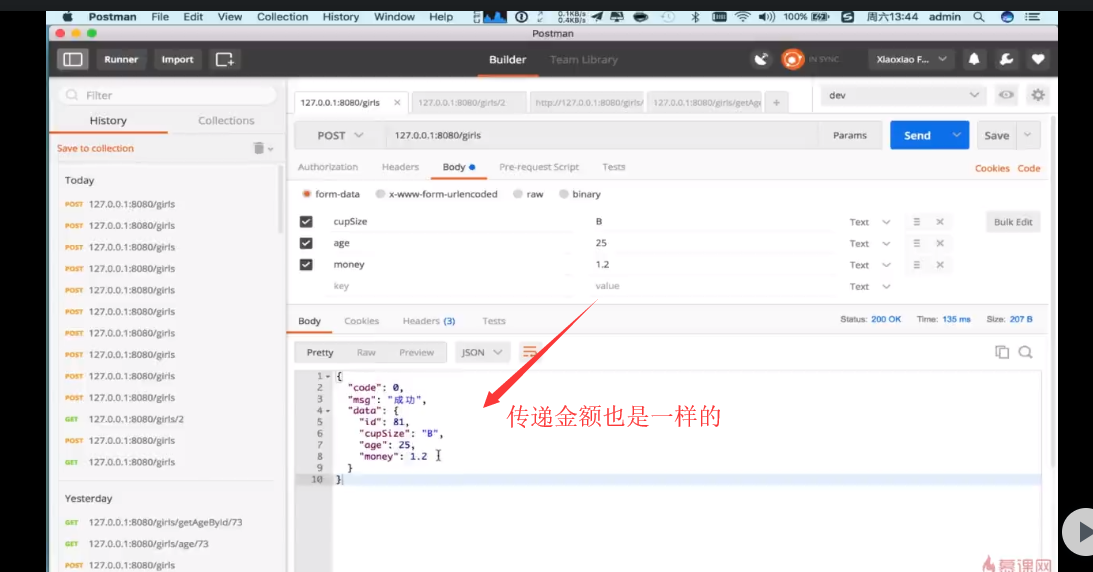This screenshot has height=572, width=1093.
Task: Open the response Cookies tab
Action: point(361,320)
